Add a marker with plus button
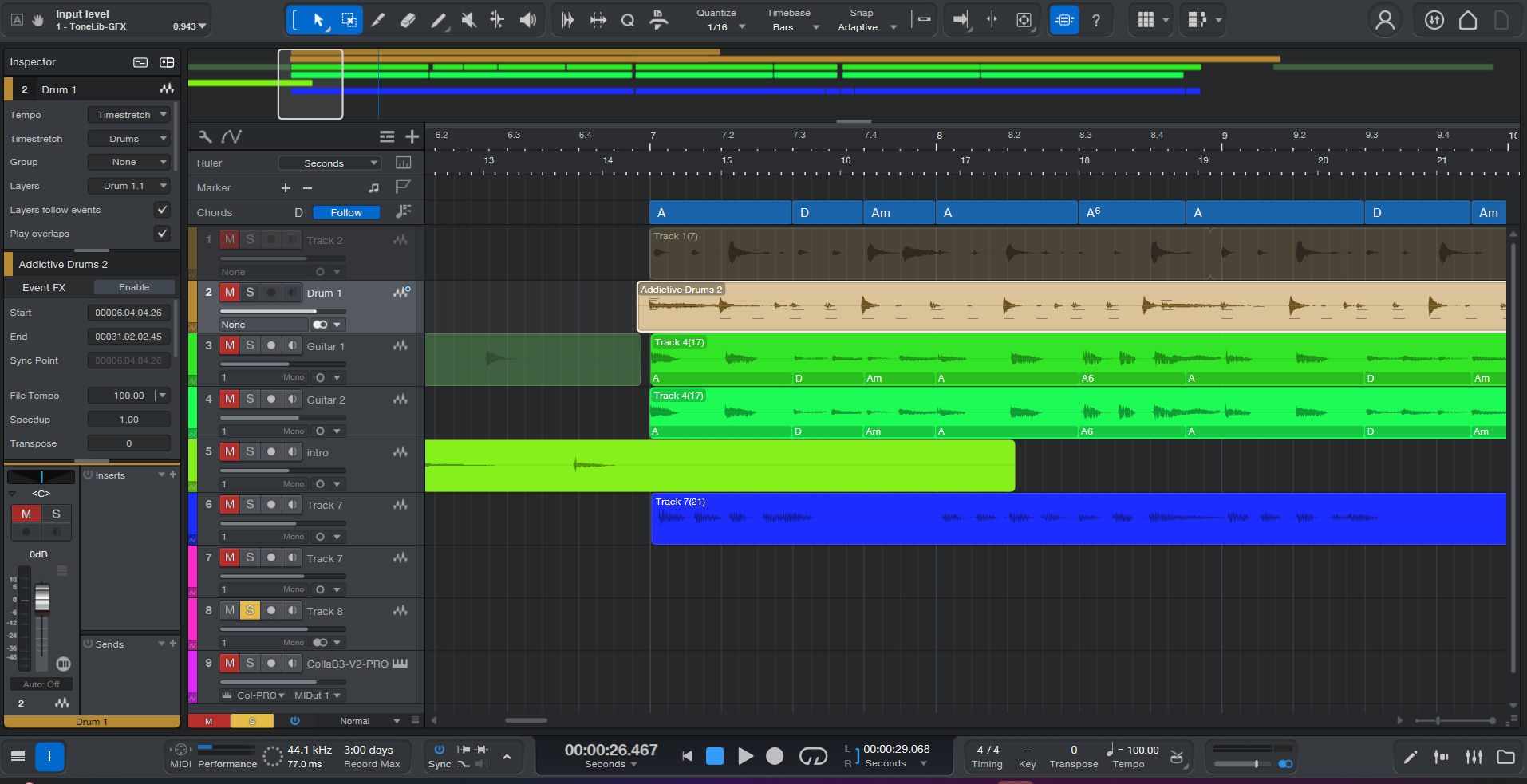This screenshot has height=784, width=1527. (x=286, y=188)
